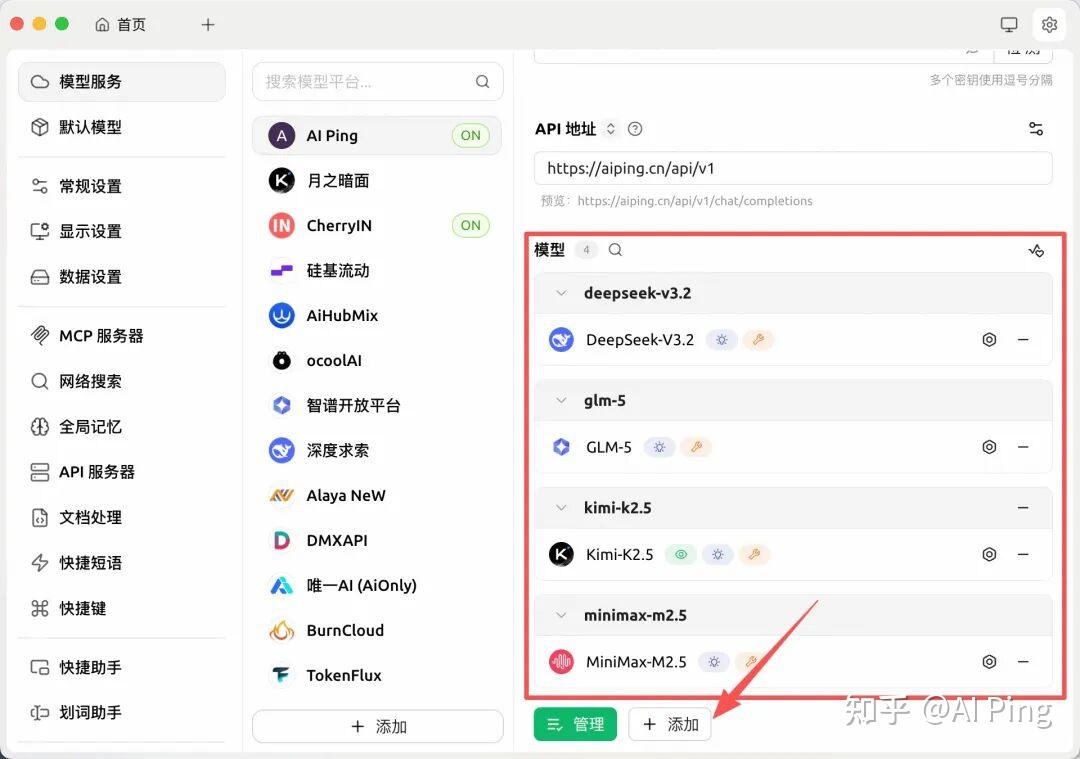Open 快捷短语 settings

point(122,563)
